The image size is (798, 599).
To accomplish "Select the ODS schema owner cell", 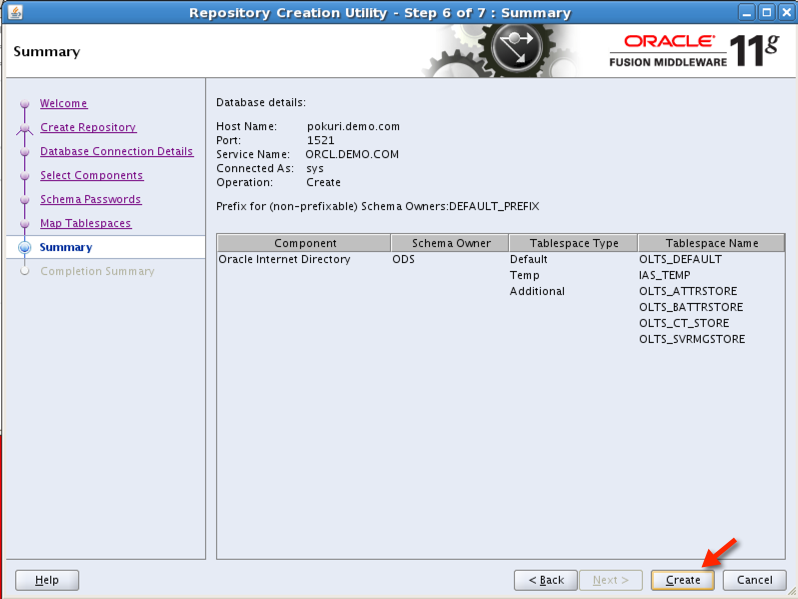I will [404, 259].
